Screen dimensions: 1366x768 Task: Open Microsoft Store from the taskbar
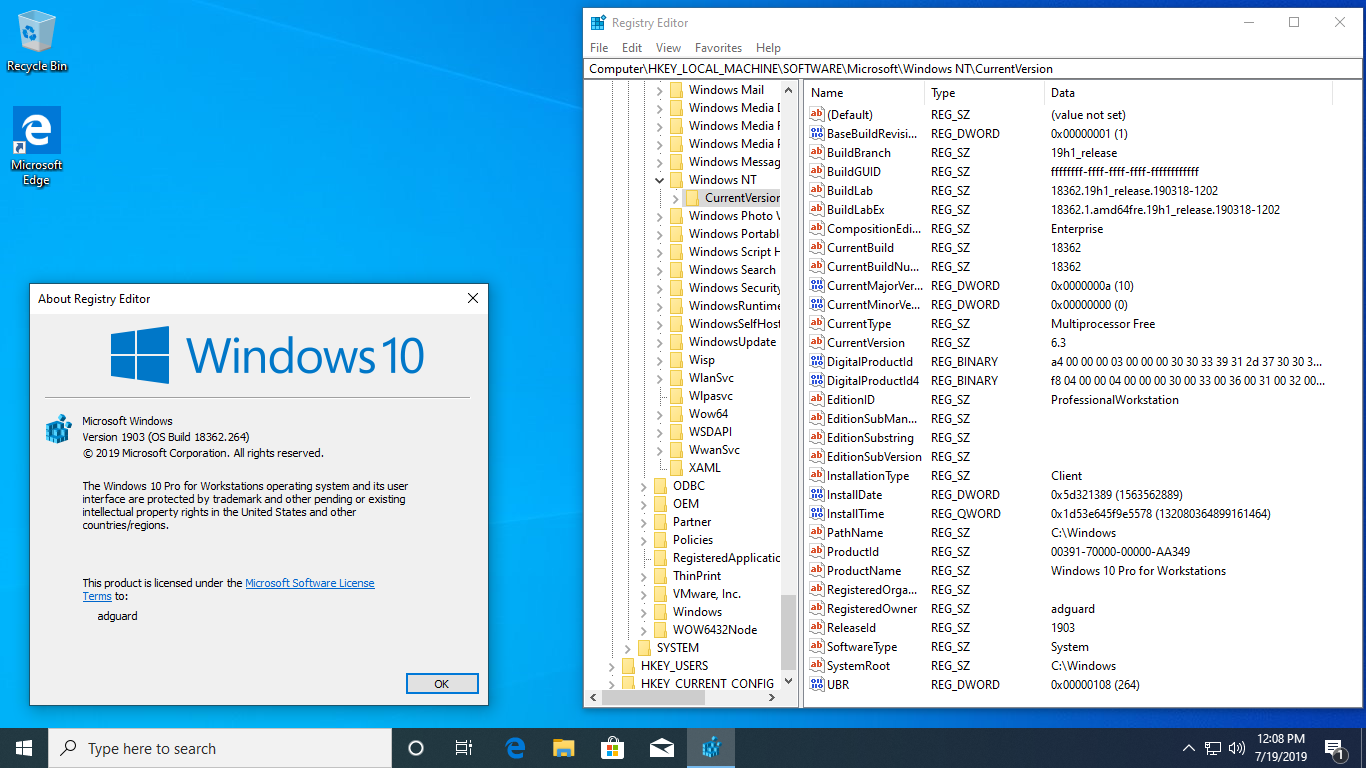pyautogui.click(x=612, y=748)
